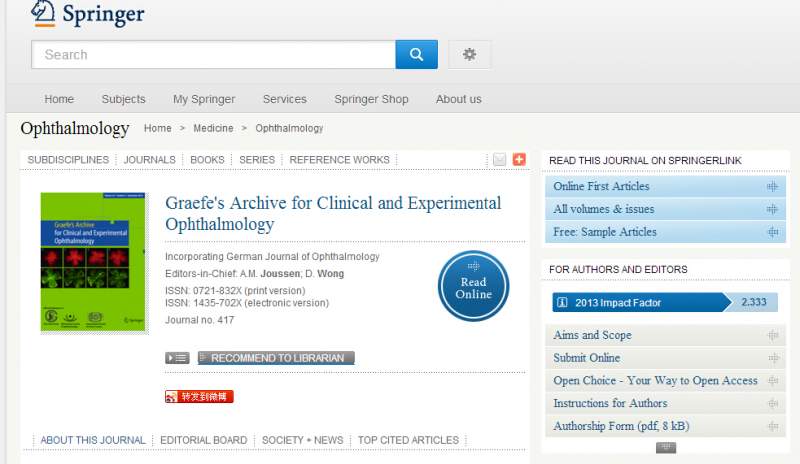Click the red plus share icon
The width and height of the screenshot is (800, 464).
click(x=519, y=160)
